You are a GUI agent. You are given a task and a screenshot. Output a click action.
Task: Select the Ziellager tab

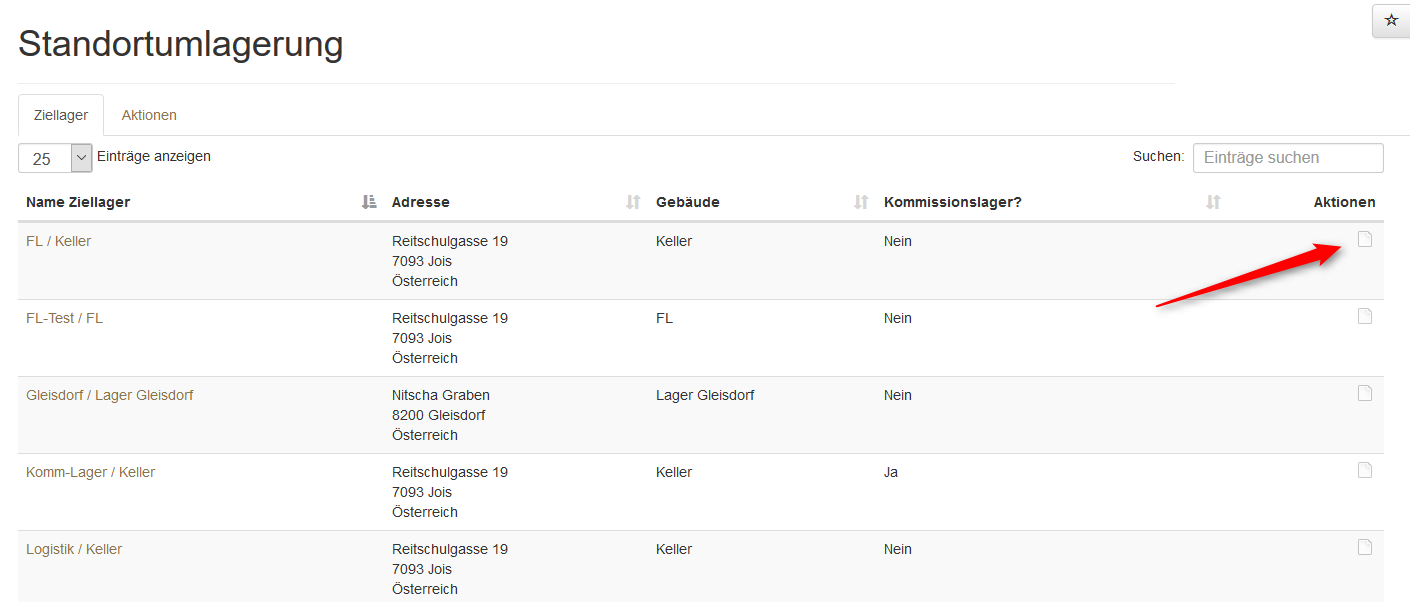pyautogui.click(x=61, y=115)
